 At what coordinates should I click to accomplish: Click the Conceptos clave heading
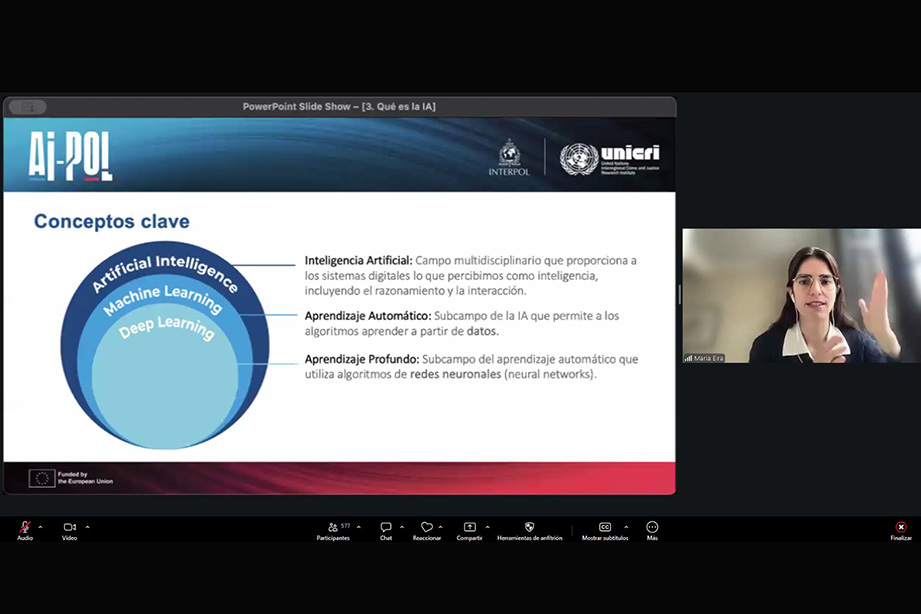[111, 221]
